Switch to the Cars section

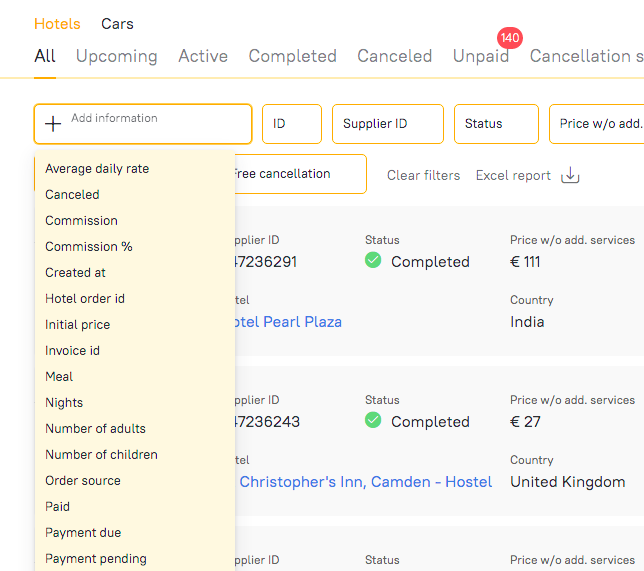(x=117, y=24)
